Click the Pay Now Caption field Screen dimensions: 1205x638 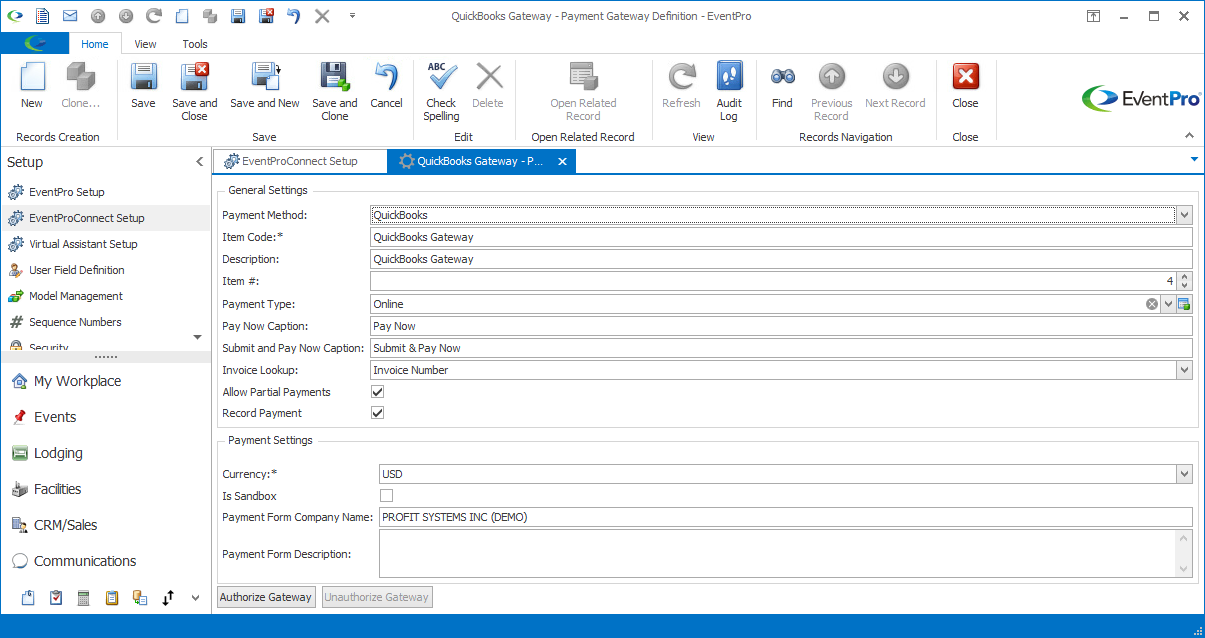click(x=781, y=326)
